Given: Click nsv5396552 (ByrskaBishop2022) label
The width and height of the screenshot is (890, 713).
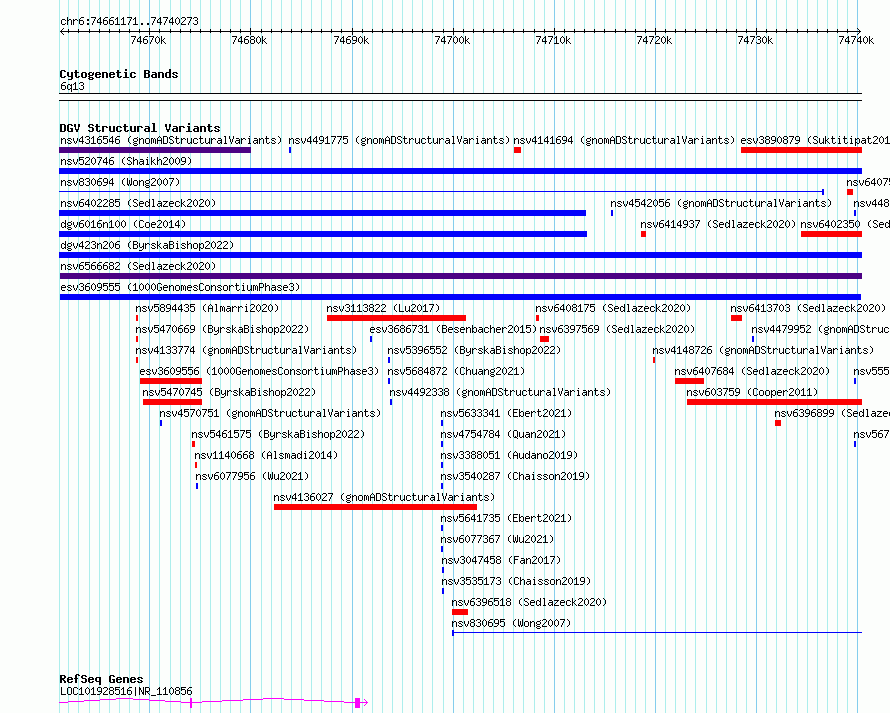Looking at the screenshot, I should pyautogui.click(x=474, y=350).
